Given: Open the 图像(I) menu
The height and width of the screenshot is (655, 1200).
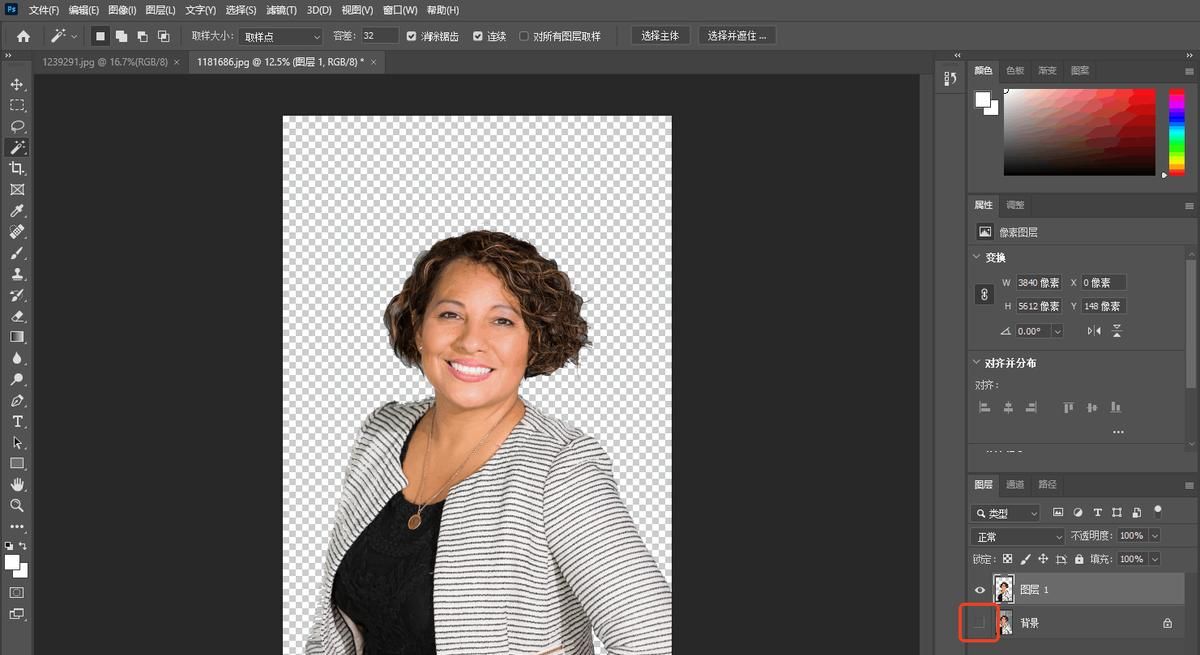Looking at the screenshot, I should tap(122, 10).
